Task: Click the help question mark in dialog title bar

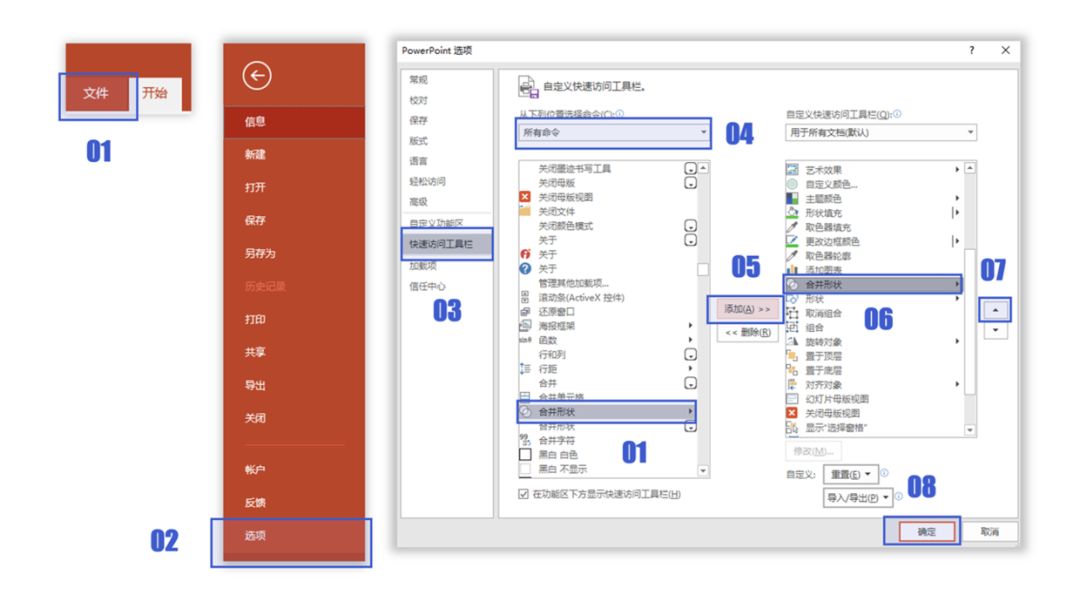Action: click(x=971, y=50)
